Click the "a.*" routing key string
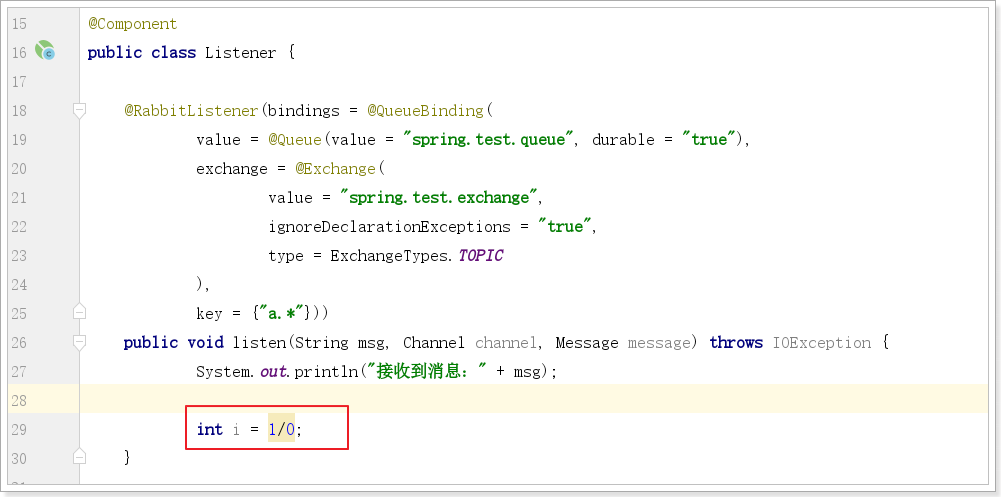 tap(282, 313)
